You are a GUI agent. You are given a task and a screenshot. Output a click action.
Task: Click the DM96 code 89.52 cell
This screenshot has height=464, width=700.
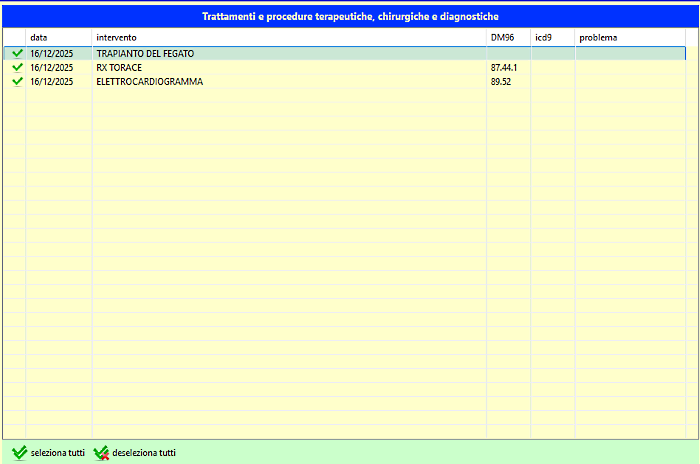click(508, 81)
